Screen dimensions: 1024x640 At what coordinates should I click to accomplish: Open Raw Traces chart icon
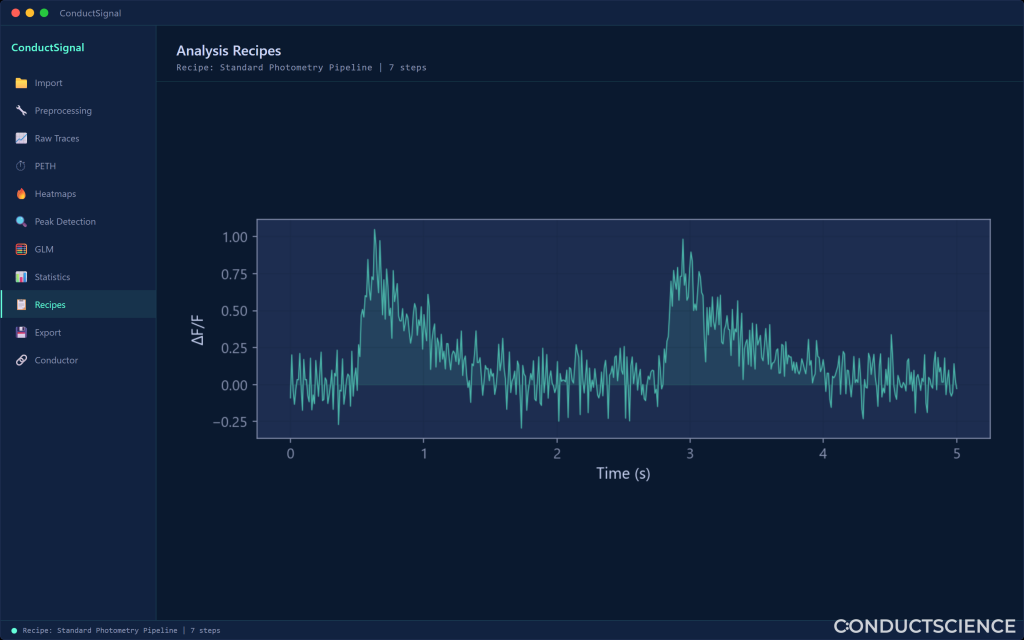21,138
